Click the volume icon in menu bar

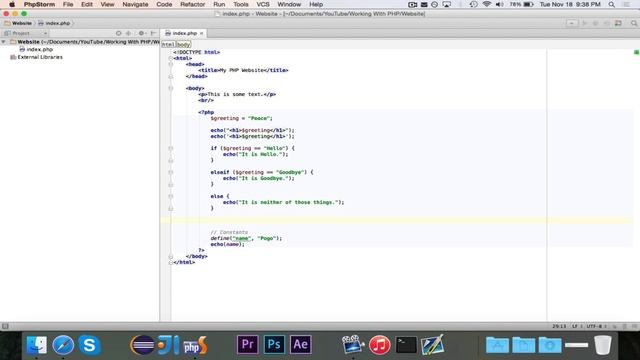click(x=499, y=4)
